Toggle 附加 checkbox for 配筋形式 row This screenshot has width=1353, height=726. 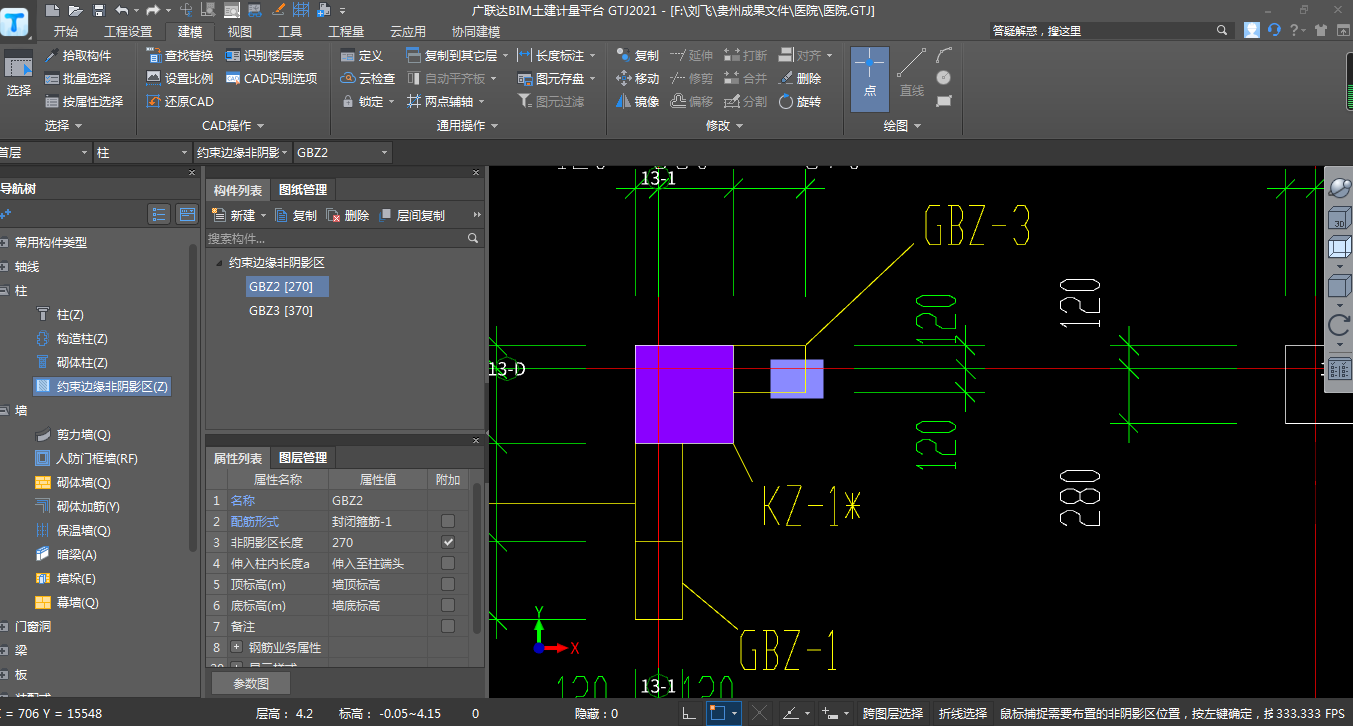[448, 521]
